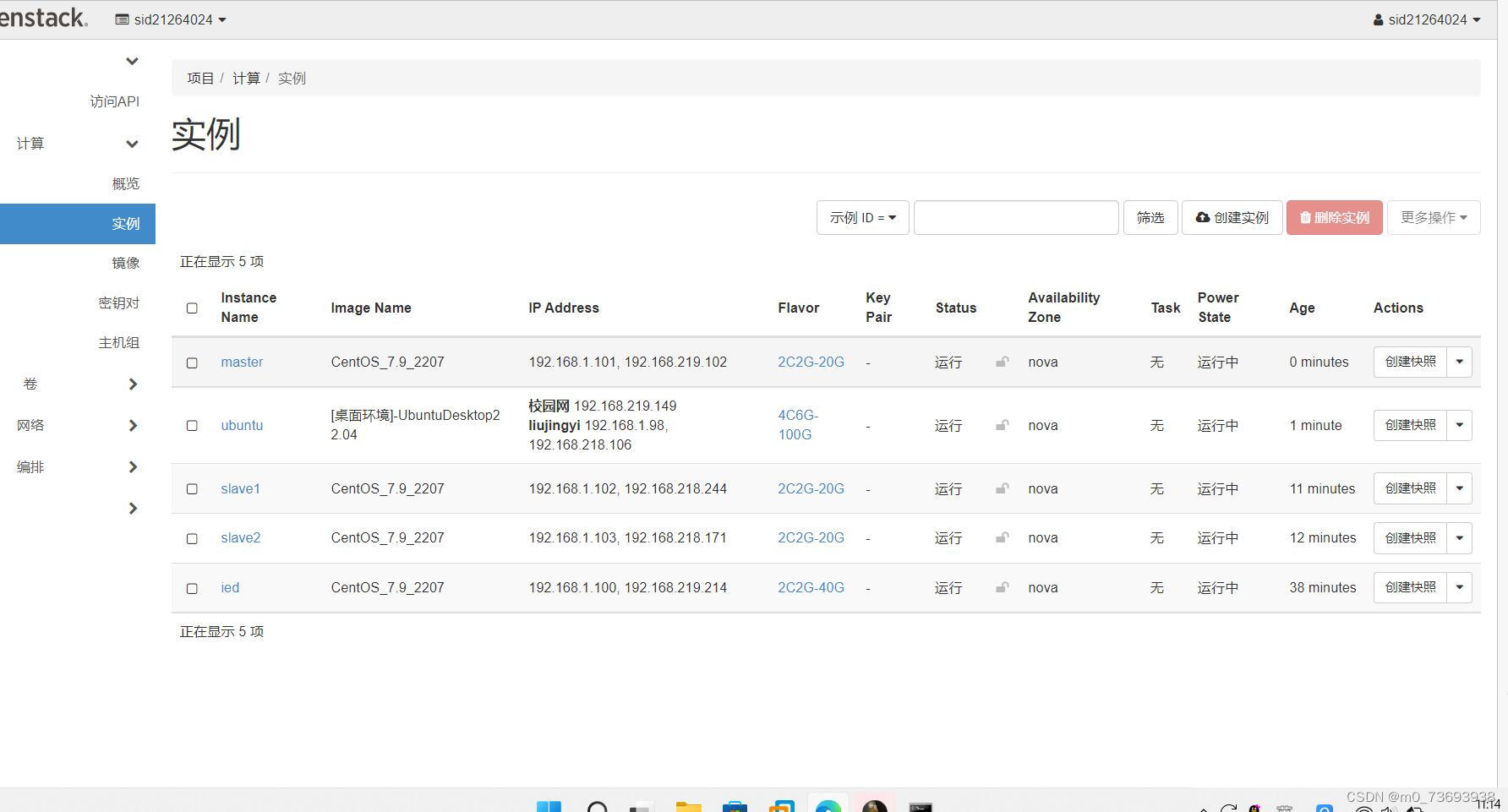Click the 筛选 button

point(1150,217)
